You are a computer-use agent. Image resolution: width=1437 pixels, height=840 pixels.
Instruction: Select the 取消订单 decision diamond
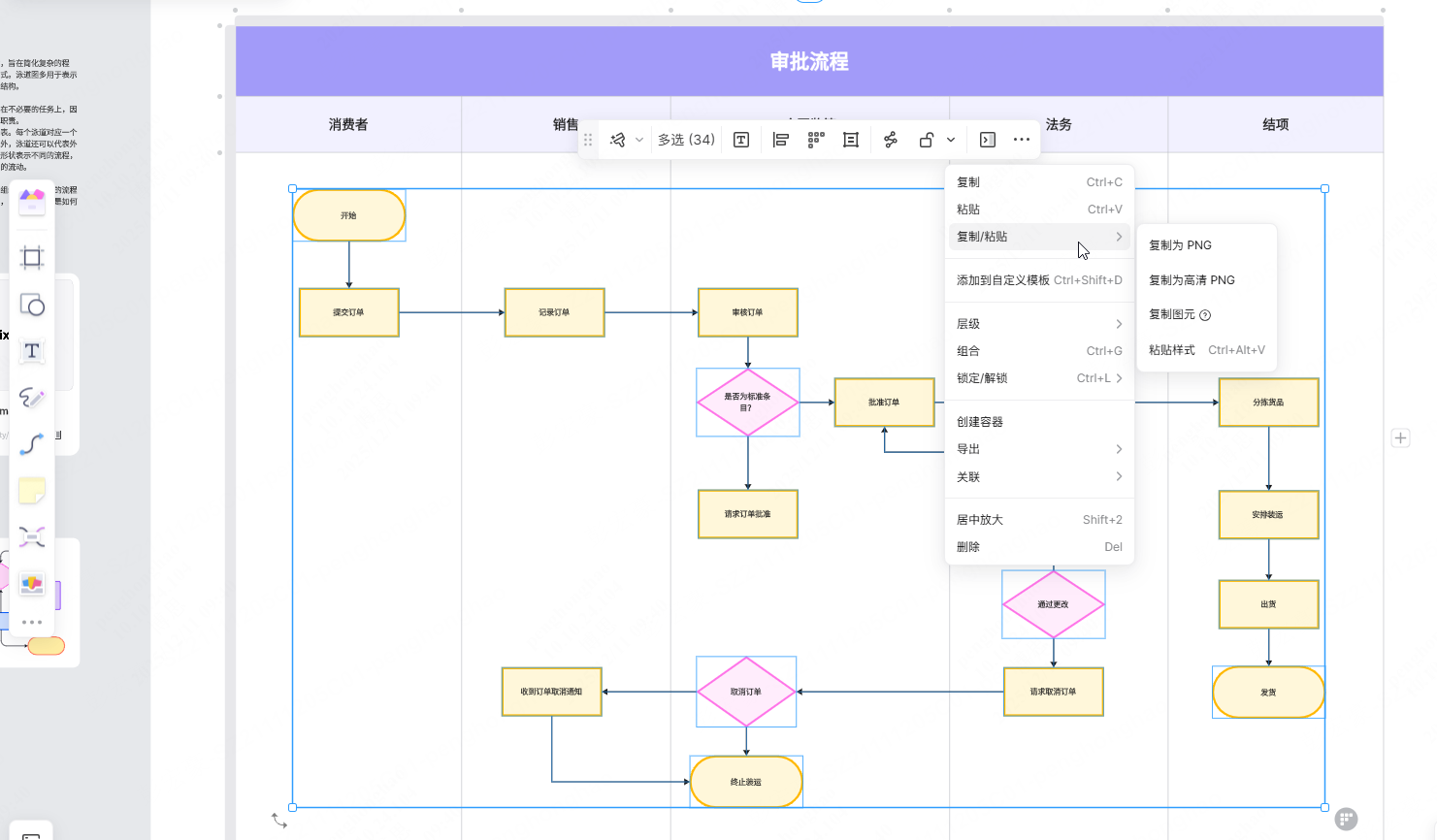click(x=746, y=692)
